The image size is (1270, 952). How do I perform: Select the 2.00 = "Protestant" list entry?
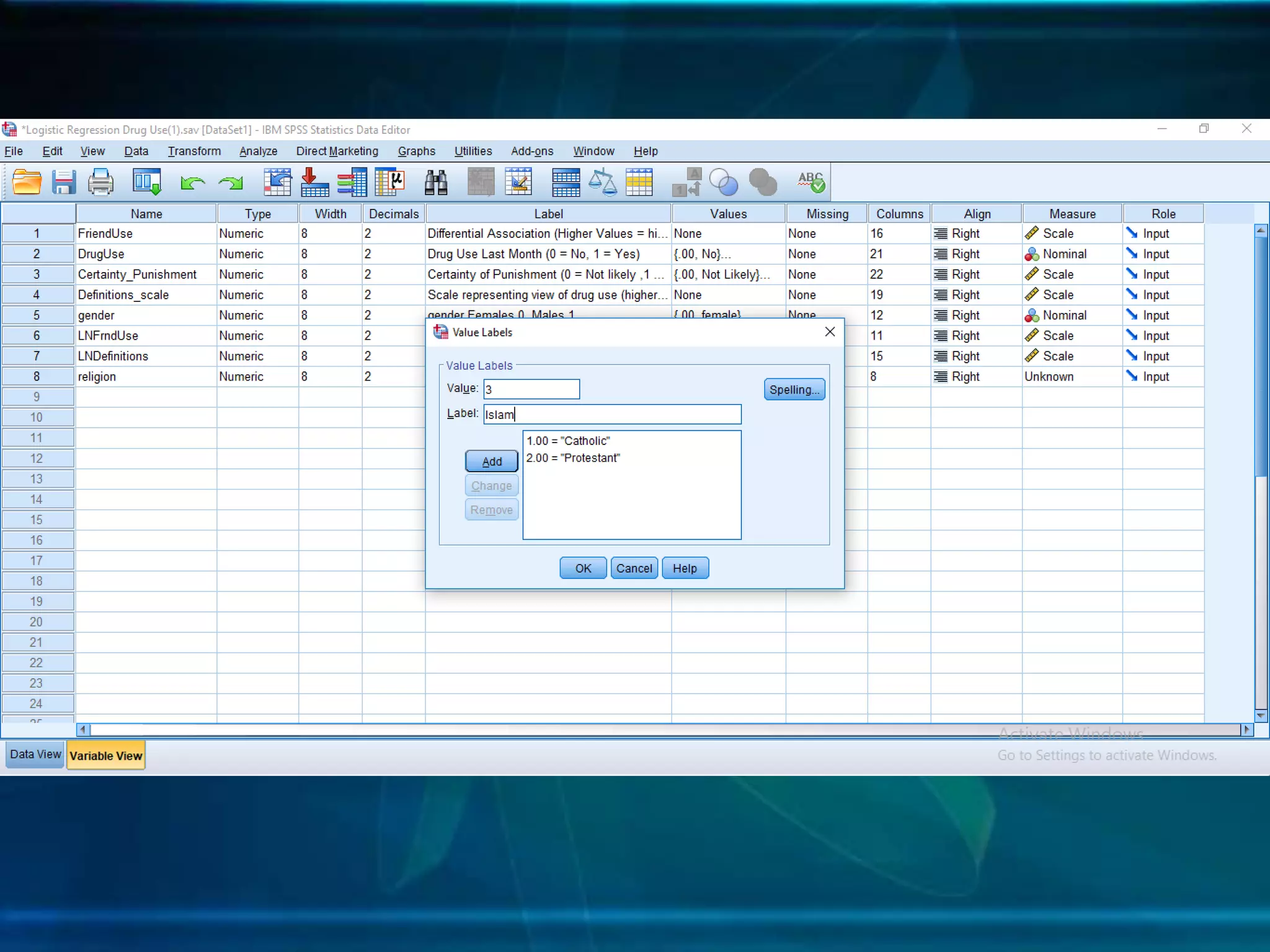(x=573, y=458)
